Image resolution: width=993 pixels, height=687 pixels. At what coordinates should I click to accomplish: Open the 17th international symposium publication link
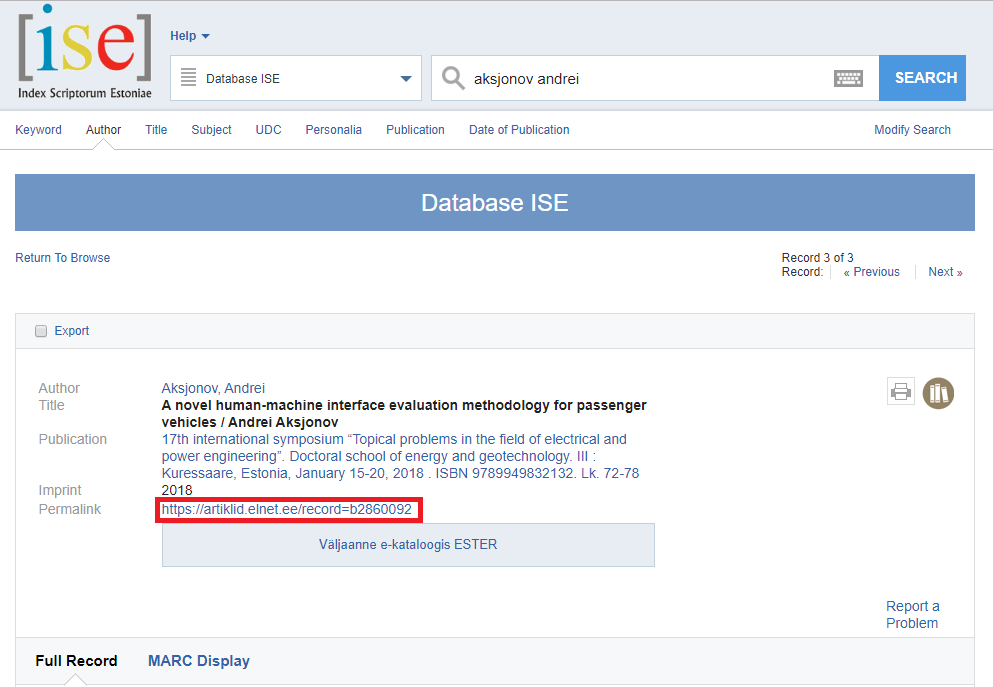(400, 456)
